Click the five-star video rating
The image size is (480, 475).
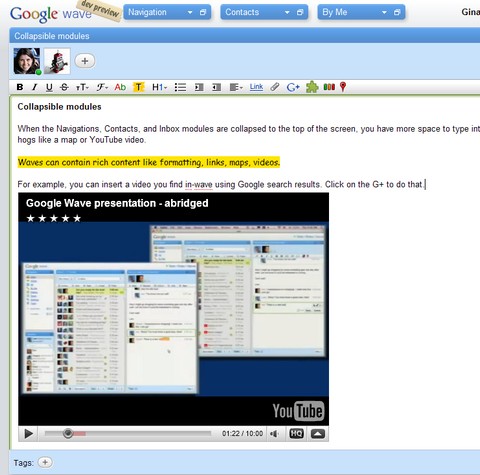point(54,218)
